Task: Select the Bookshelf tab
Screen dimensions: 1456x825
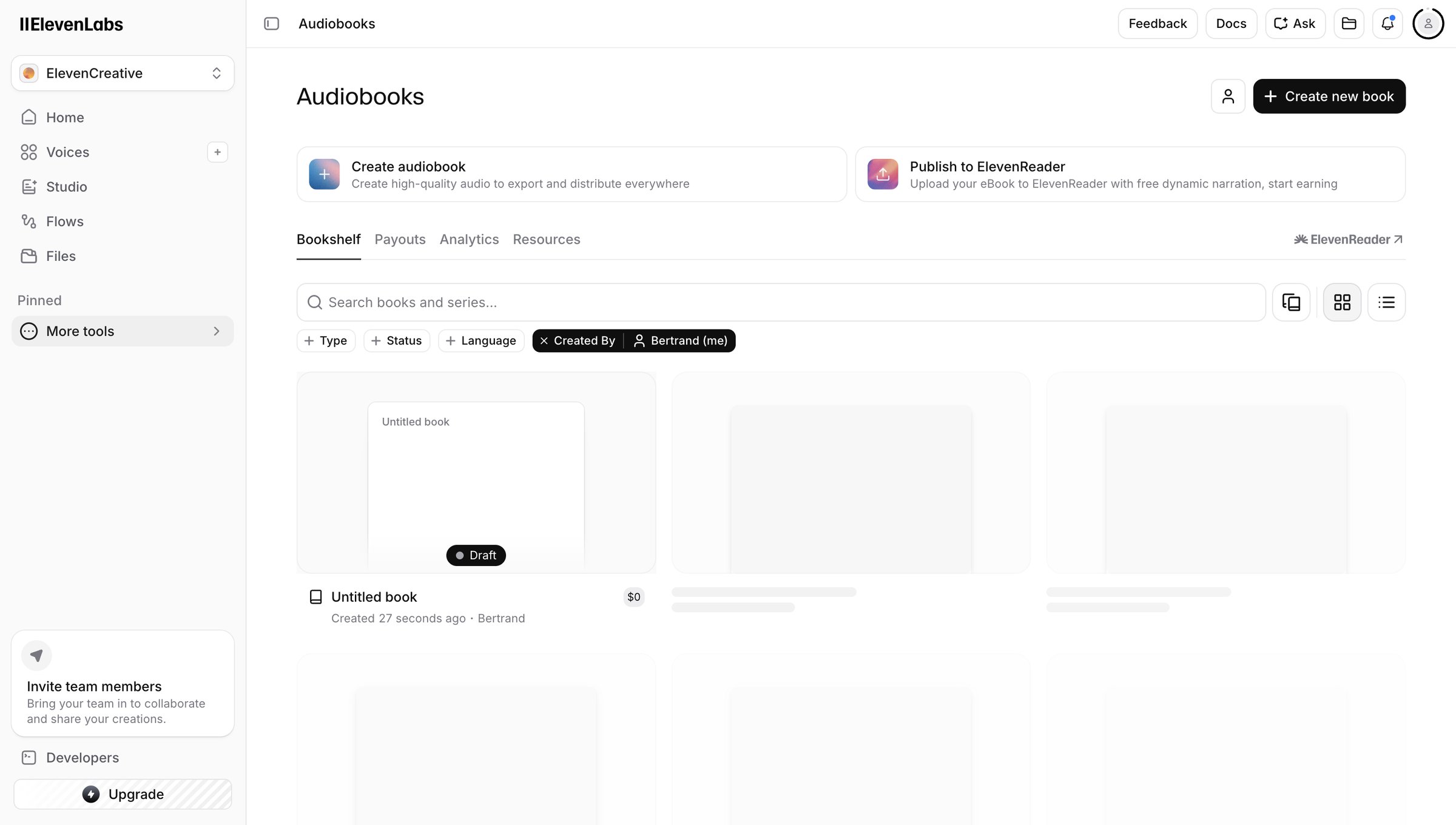Action: 328,240
